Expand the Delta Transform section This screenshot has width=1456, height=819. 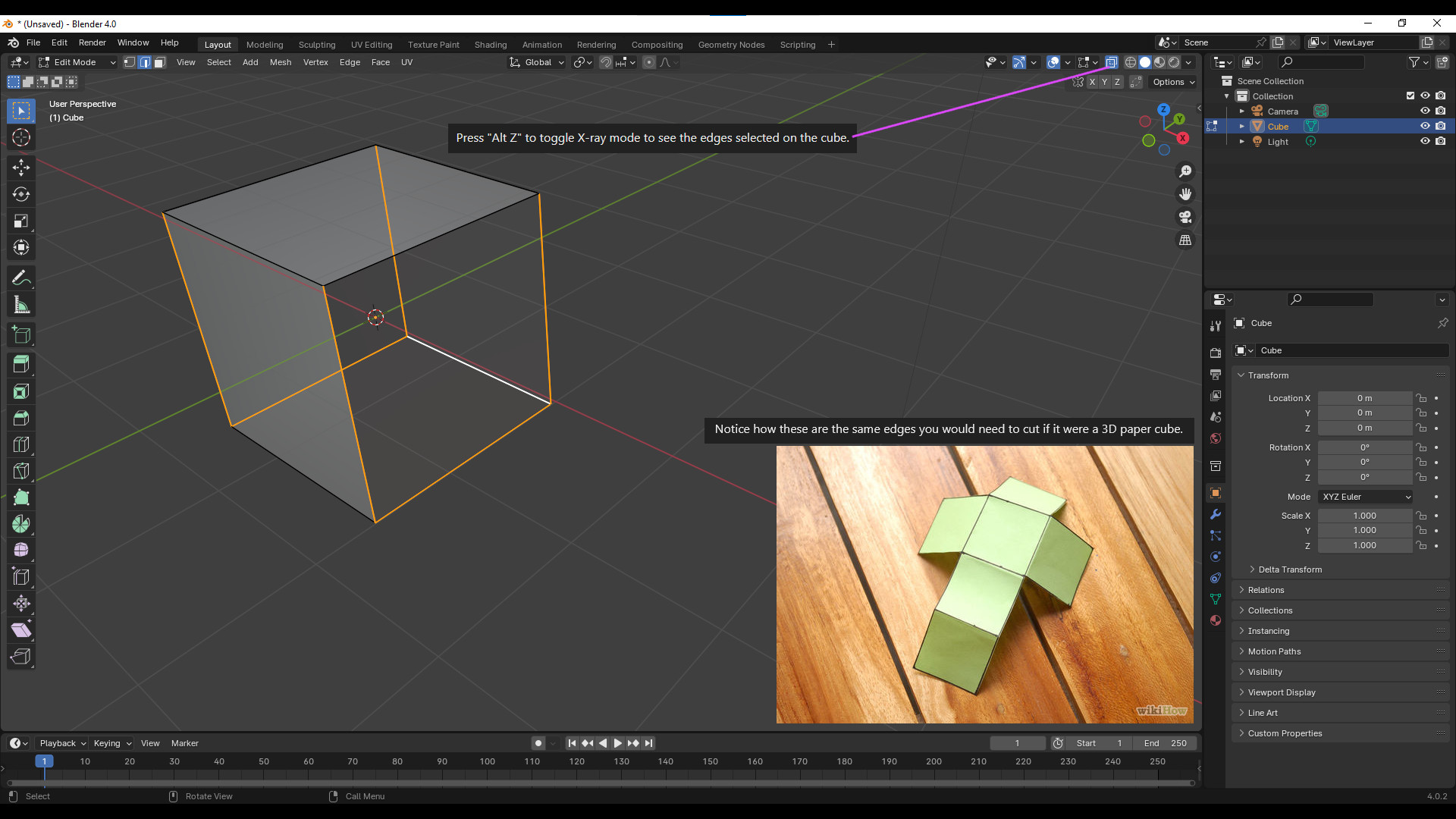(x=1289, y=570)
